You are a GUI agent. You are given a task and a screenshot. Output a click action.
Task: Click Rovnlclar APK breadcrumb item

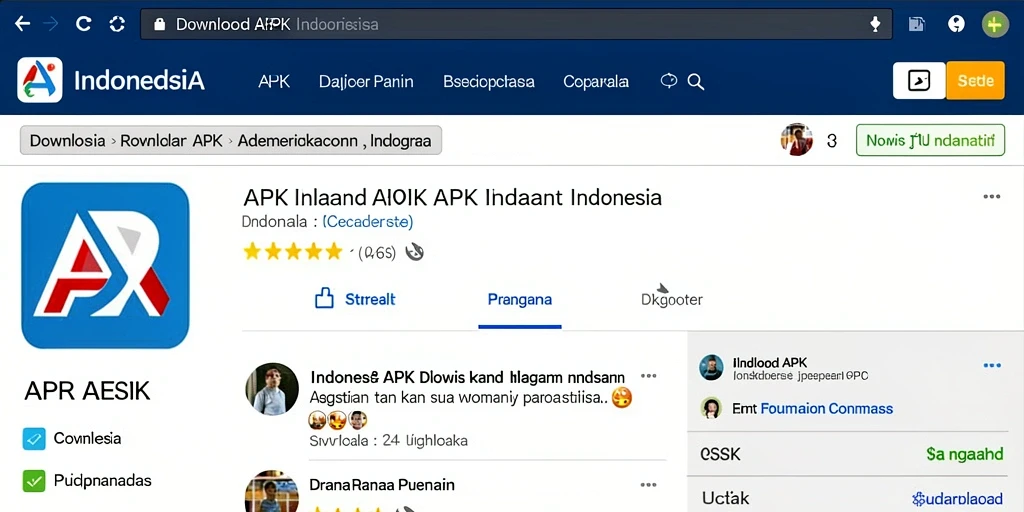point(171,140)
